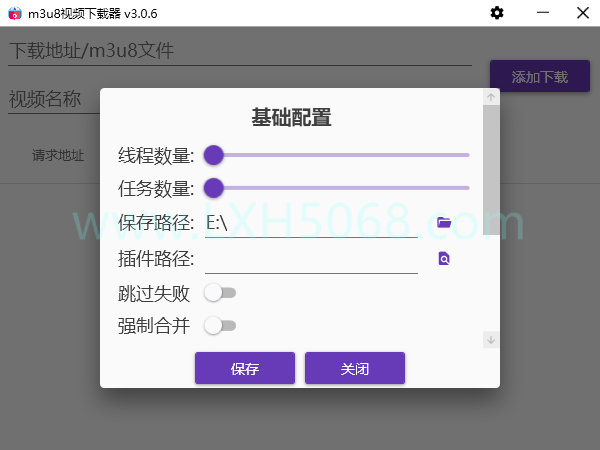The image size is (600, 450).
Task: Click the 添加下载 button
Action: [x=540, y=76]
